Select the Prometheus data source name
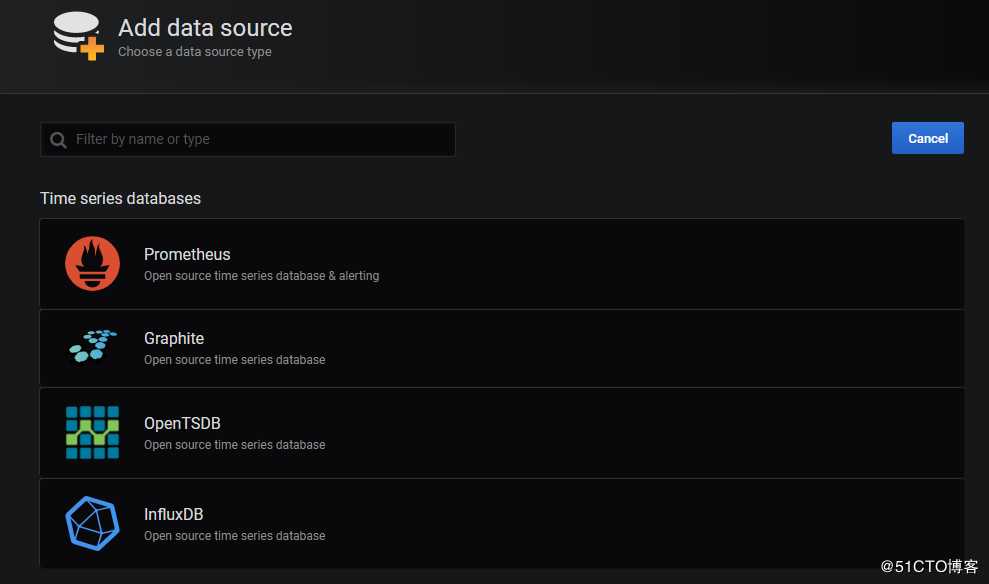 [187, 255]
